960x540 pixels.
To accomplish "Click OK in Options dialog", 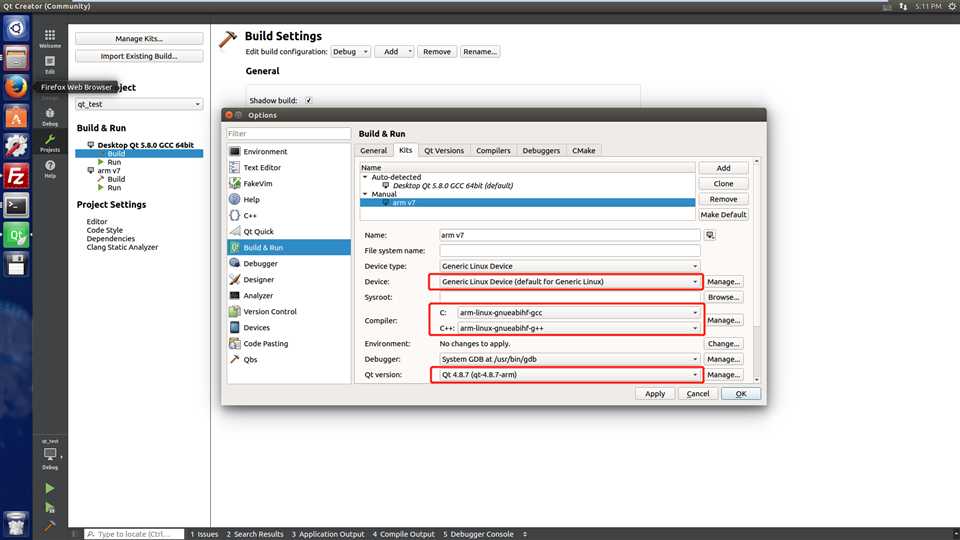I will (741, 394).
